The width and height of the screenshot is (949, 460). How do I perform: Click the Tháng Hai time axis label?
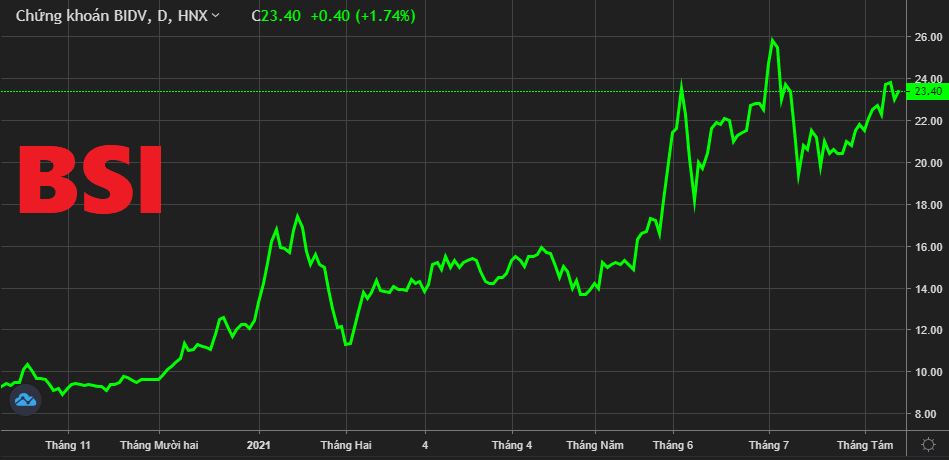click(x=346, y=445)
